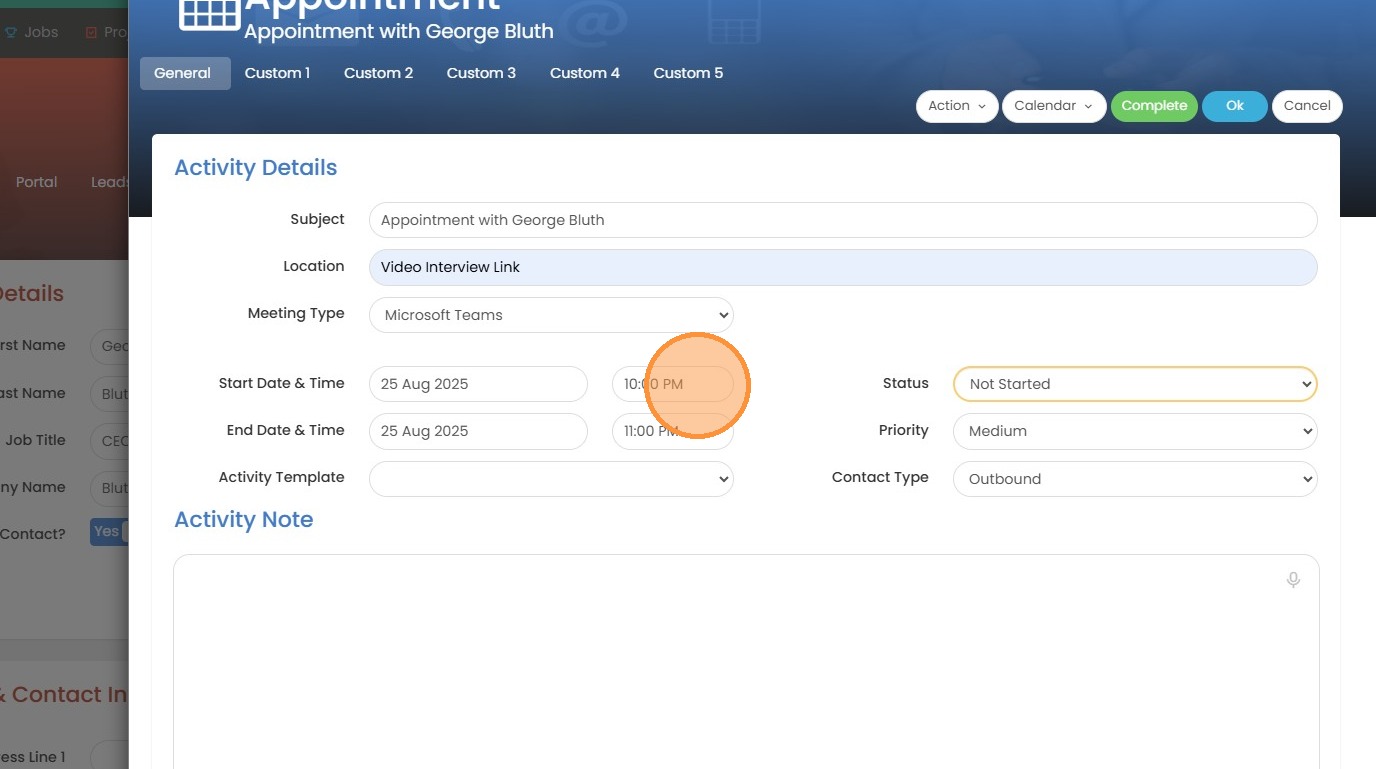Viewport: 1376px width, 769px height.
Task: Expand the Action dropdown menu
Action: tap(957, 106)
